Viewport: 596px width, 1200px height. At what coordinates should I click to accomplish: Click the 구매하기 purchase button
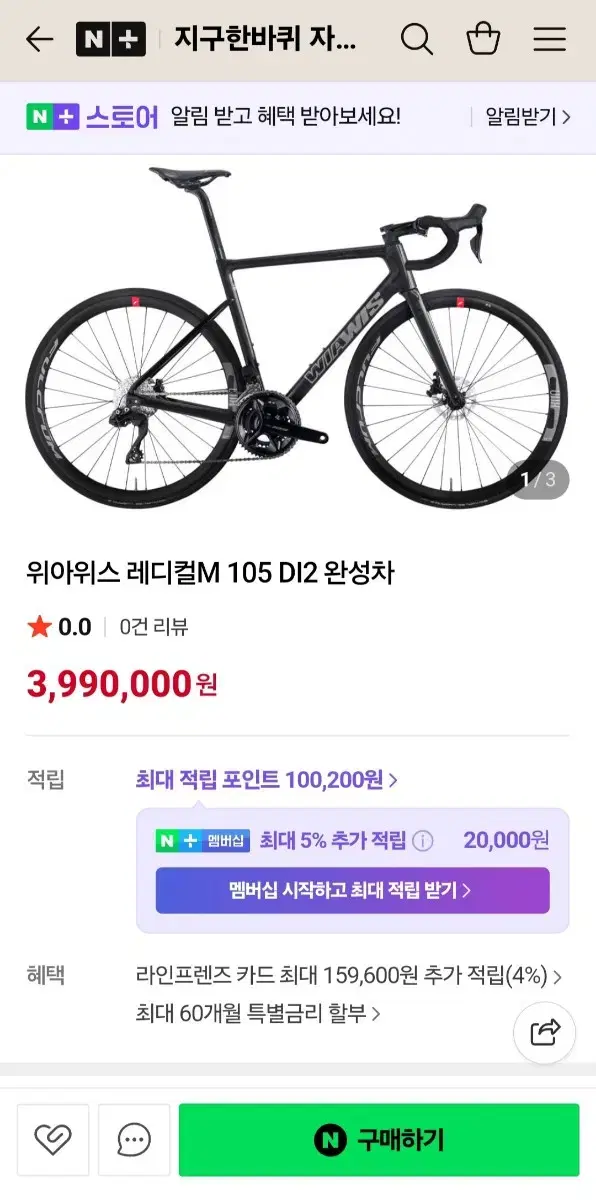[379, 1139]
